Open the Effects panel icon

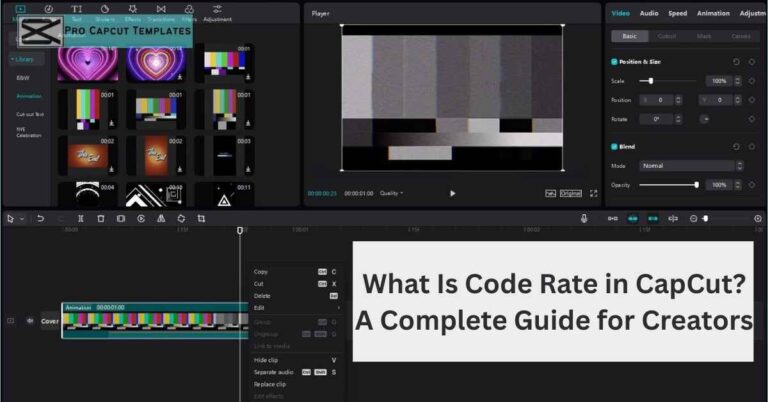(x=133, y=9)
